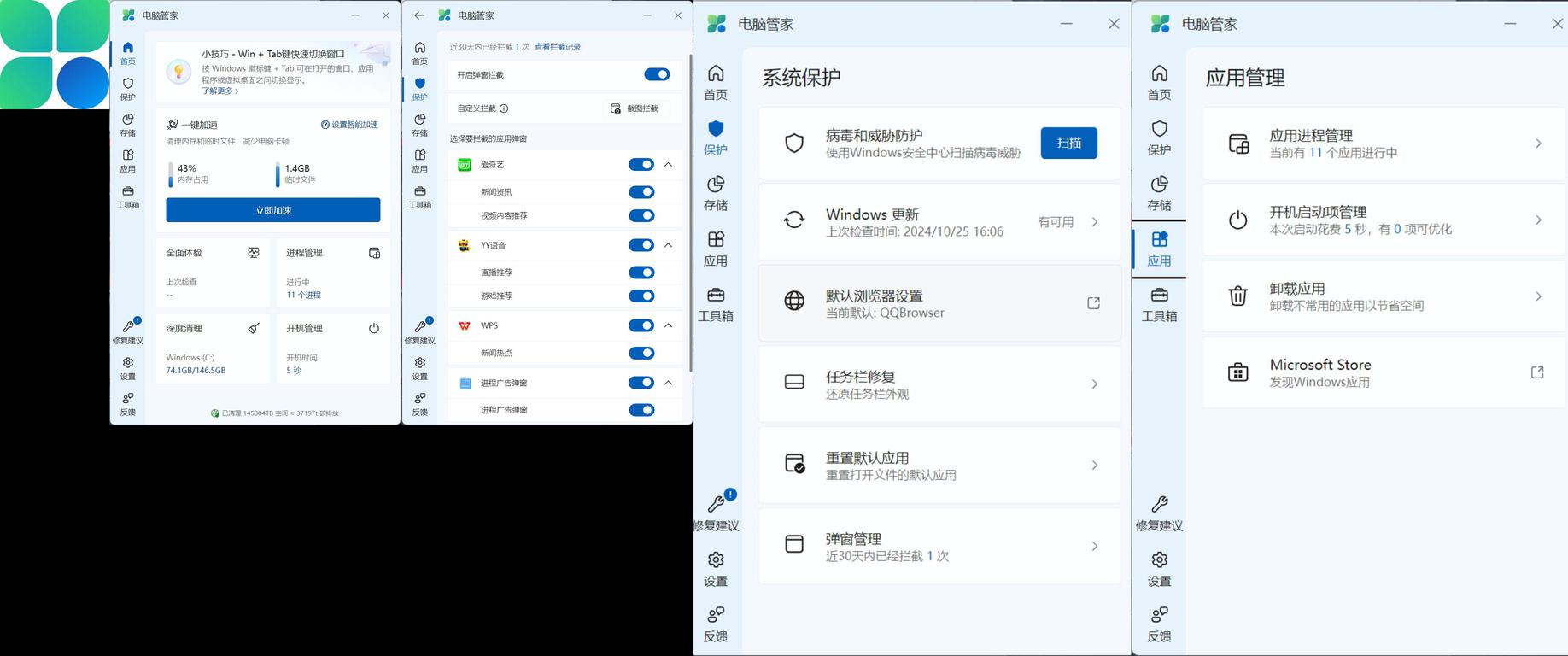Open the 应用进程管理 row chevron
Image resolution: width=1568 pixels, height=656 pixels.
(x=1538, y=143)
